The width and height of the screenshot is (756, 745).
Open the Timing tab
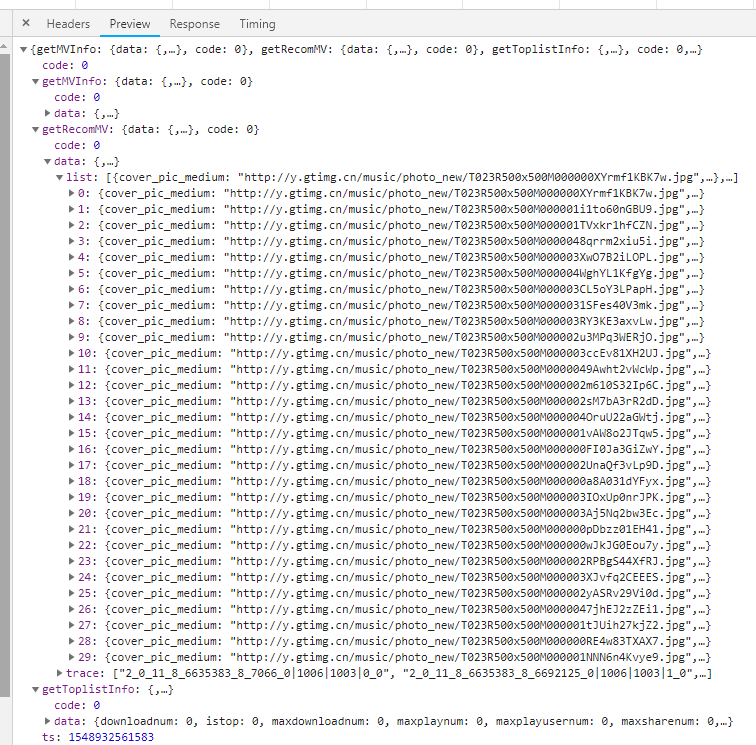tap(257, 24)
